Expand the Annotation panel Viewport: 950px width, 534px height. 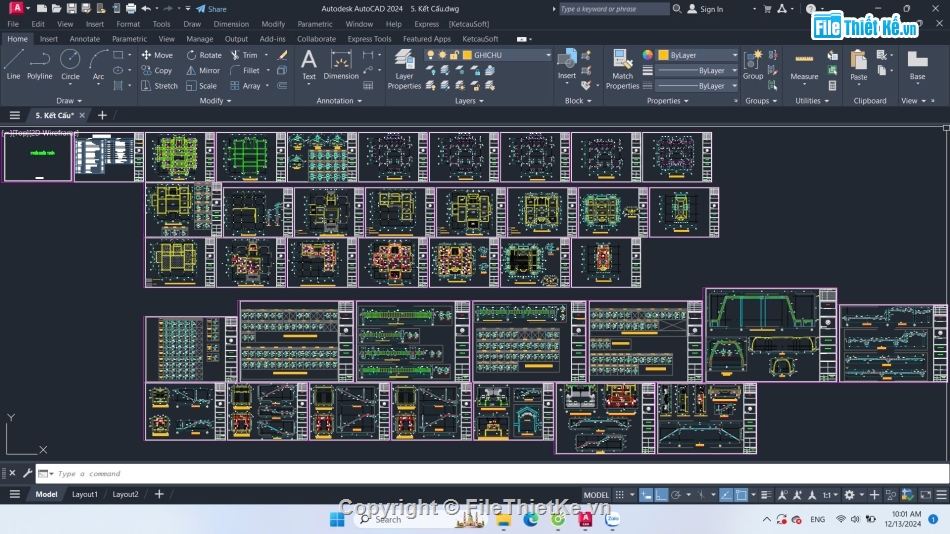(339, 101)
